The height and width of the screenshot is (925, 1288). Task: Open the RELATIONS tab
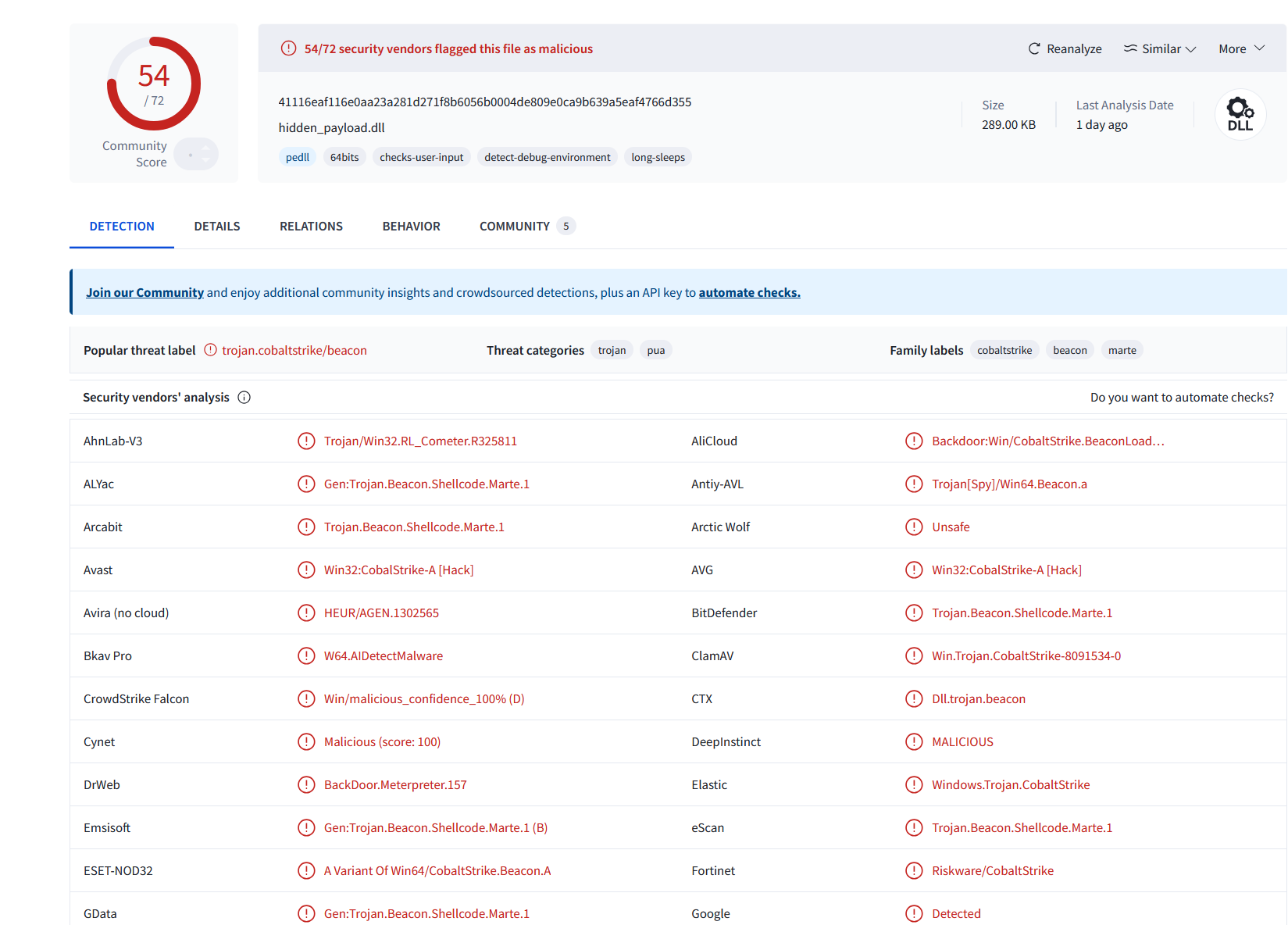[311, 226]
